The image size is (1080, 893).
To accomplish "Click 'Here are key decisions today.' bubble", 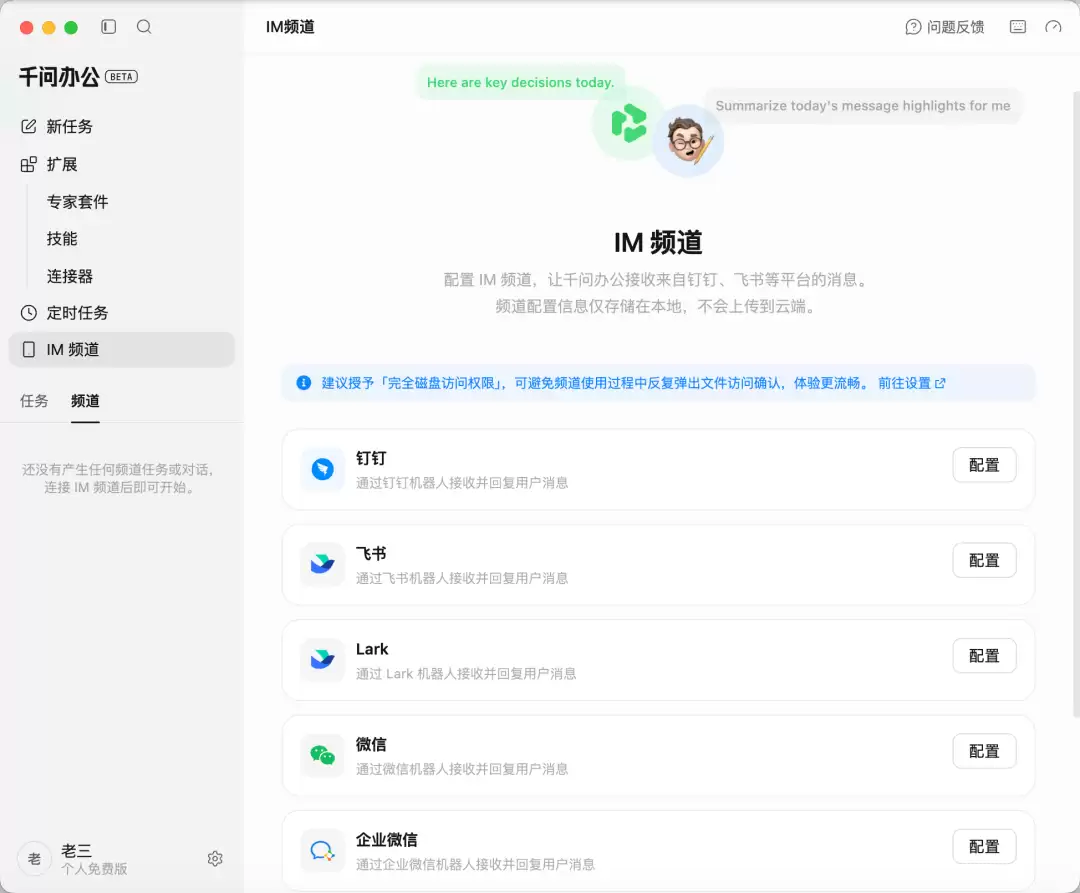I will coord(520,82).
